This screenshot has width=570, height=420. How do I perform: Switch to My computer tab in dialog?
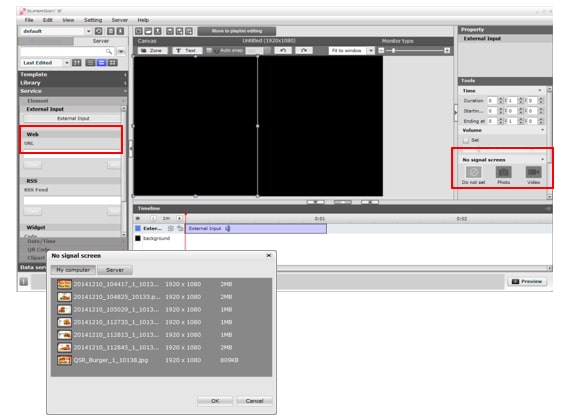pos(73,270)
